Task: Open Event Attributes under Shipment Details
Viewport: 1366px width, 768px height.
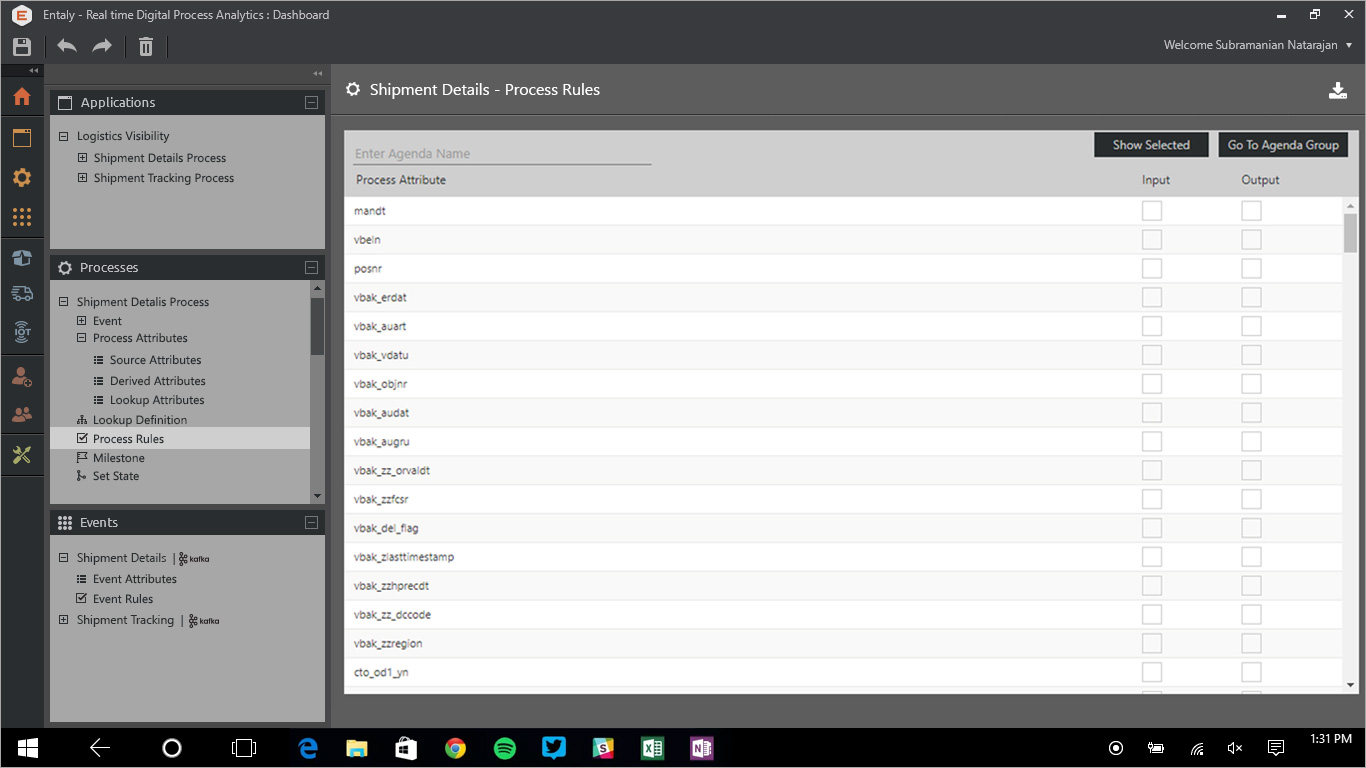Action: (x=134, y=579)
